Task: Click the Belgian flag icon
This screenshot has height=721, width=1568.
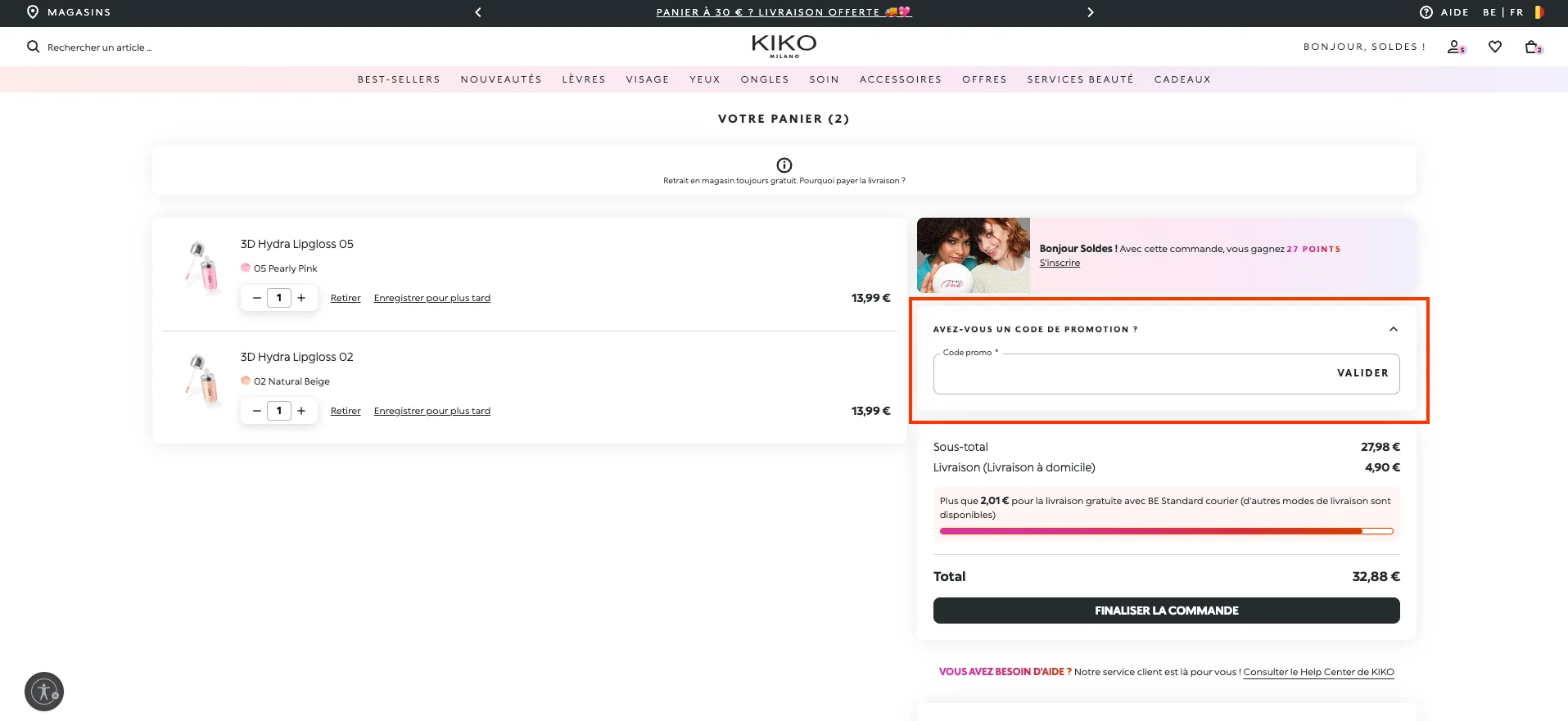Action: (1539, 12)
